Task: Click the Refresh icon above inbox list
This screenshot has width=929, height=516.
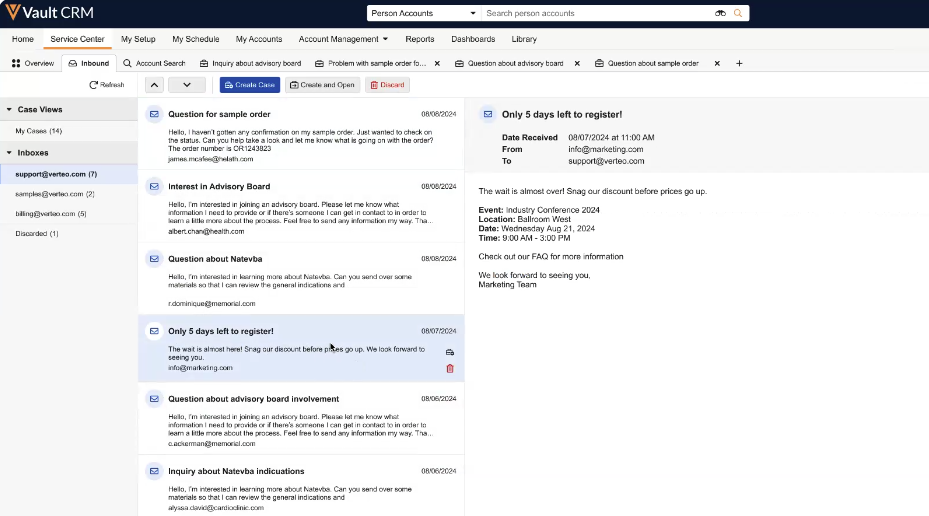Action: coord(94,85)
